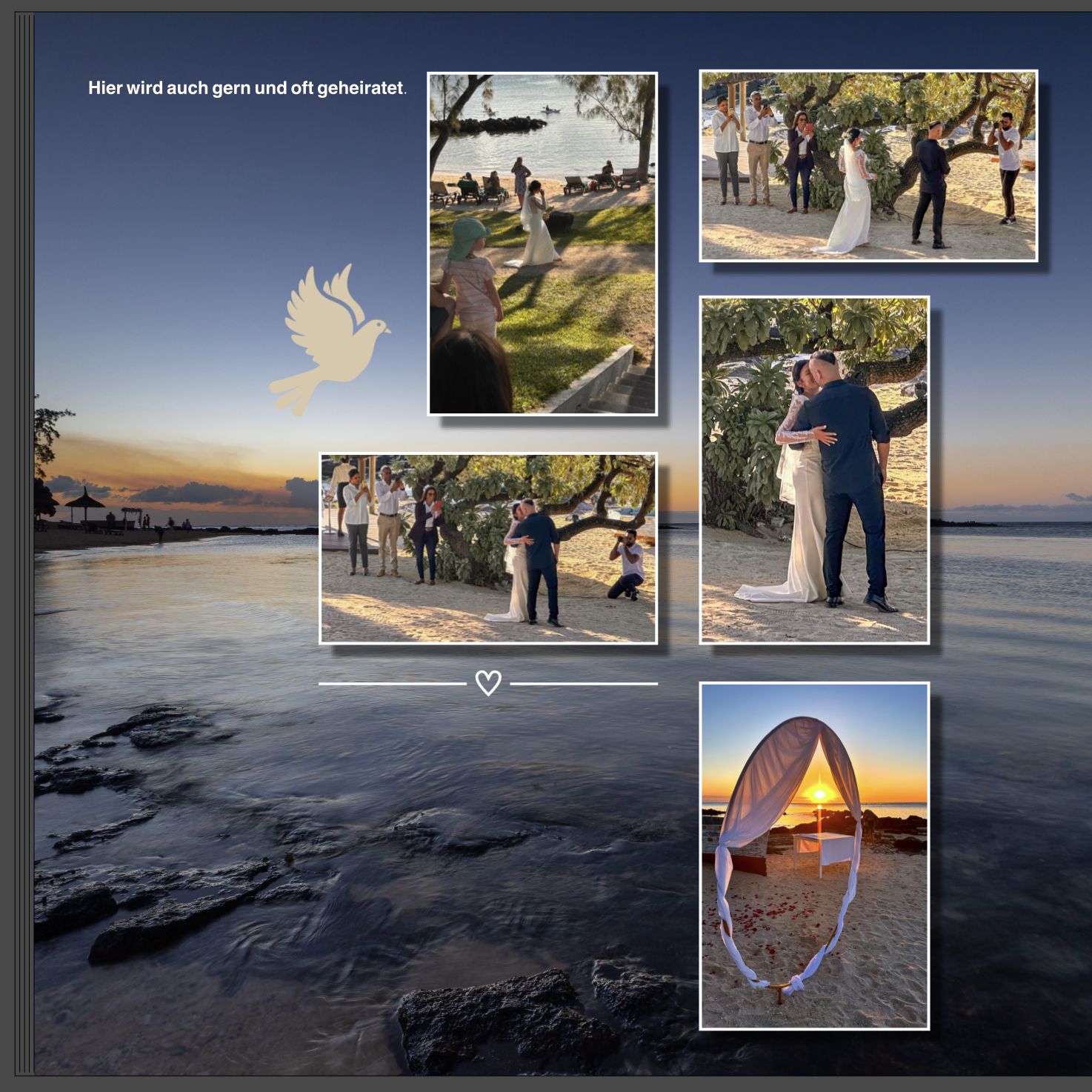The height and width of the screenshot is (1092, 1092).
Task: Select the photo of guests photographing the bride and groom
Action: [x=868, y=166]
